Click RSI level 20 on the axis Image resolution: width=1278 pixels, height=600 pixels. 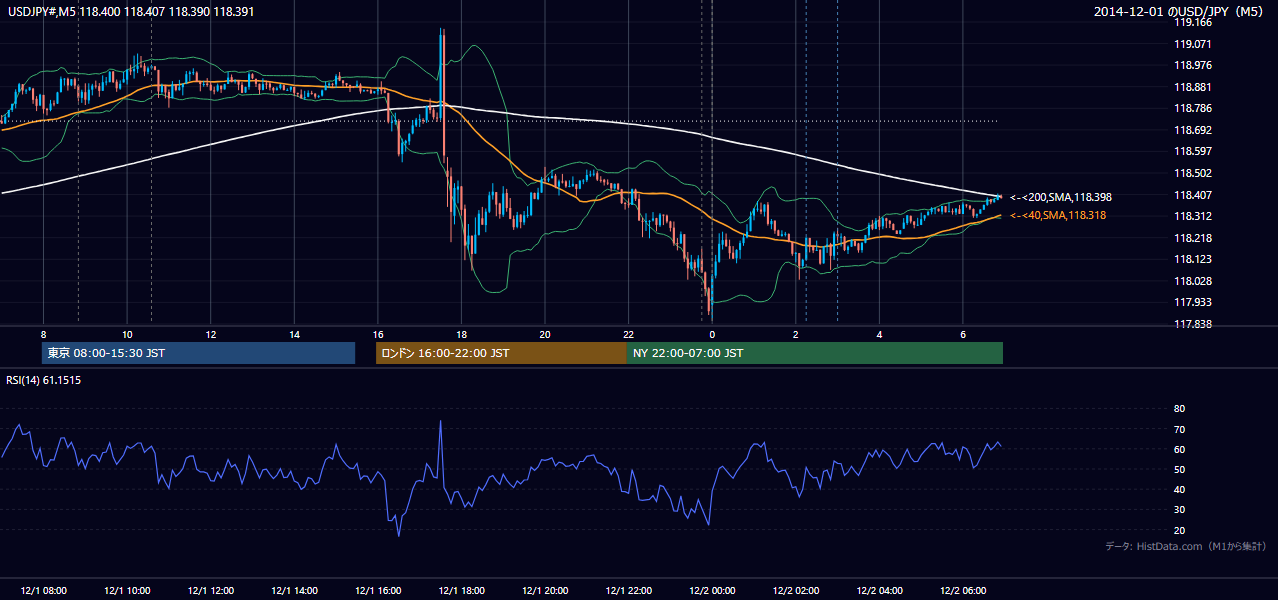click(1179, 530)
